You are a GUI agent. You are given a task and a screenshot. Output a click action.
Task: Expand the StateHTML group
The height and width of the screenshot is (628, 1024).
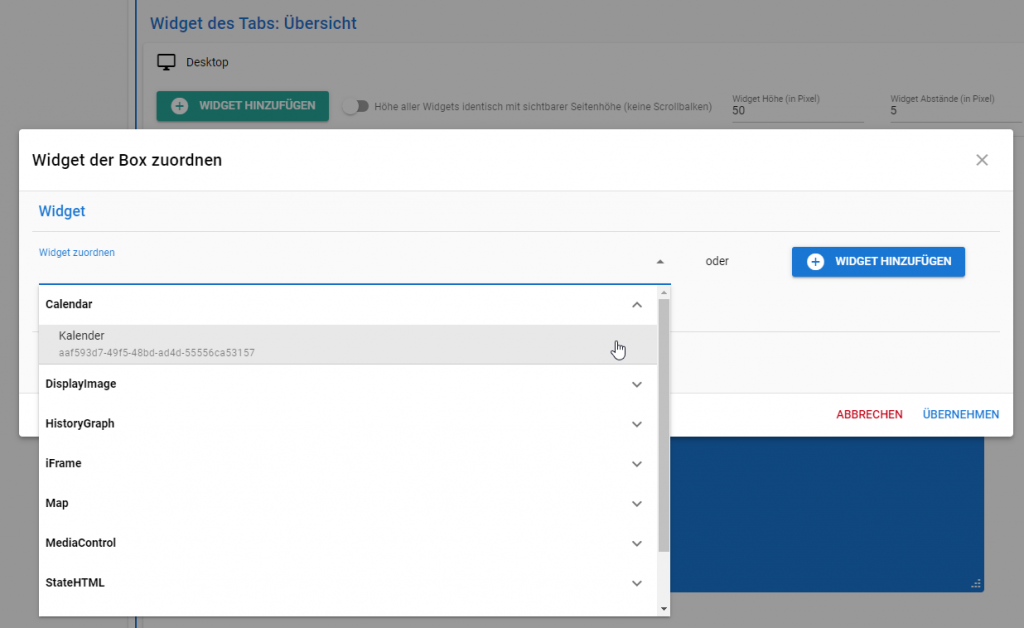[x=637, y=583]
